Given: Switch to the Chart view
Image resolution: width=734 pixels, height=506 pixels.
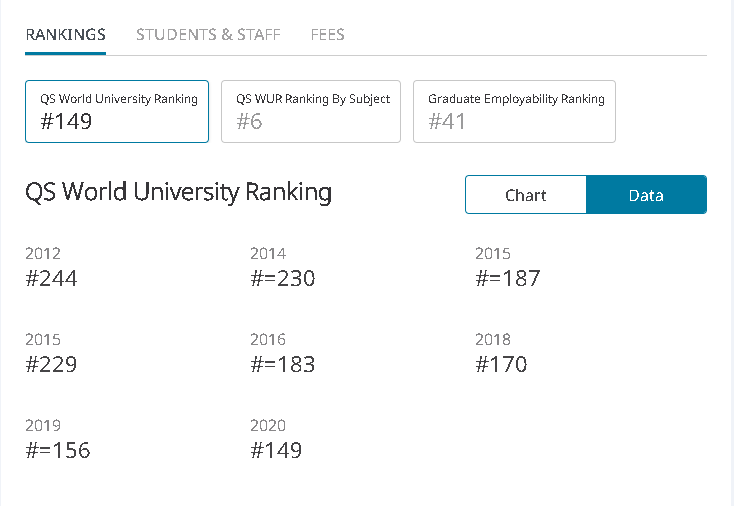Looking at the screenshot, I should click(x=525, y=195).
